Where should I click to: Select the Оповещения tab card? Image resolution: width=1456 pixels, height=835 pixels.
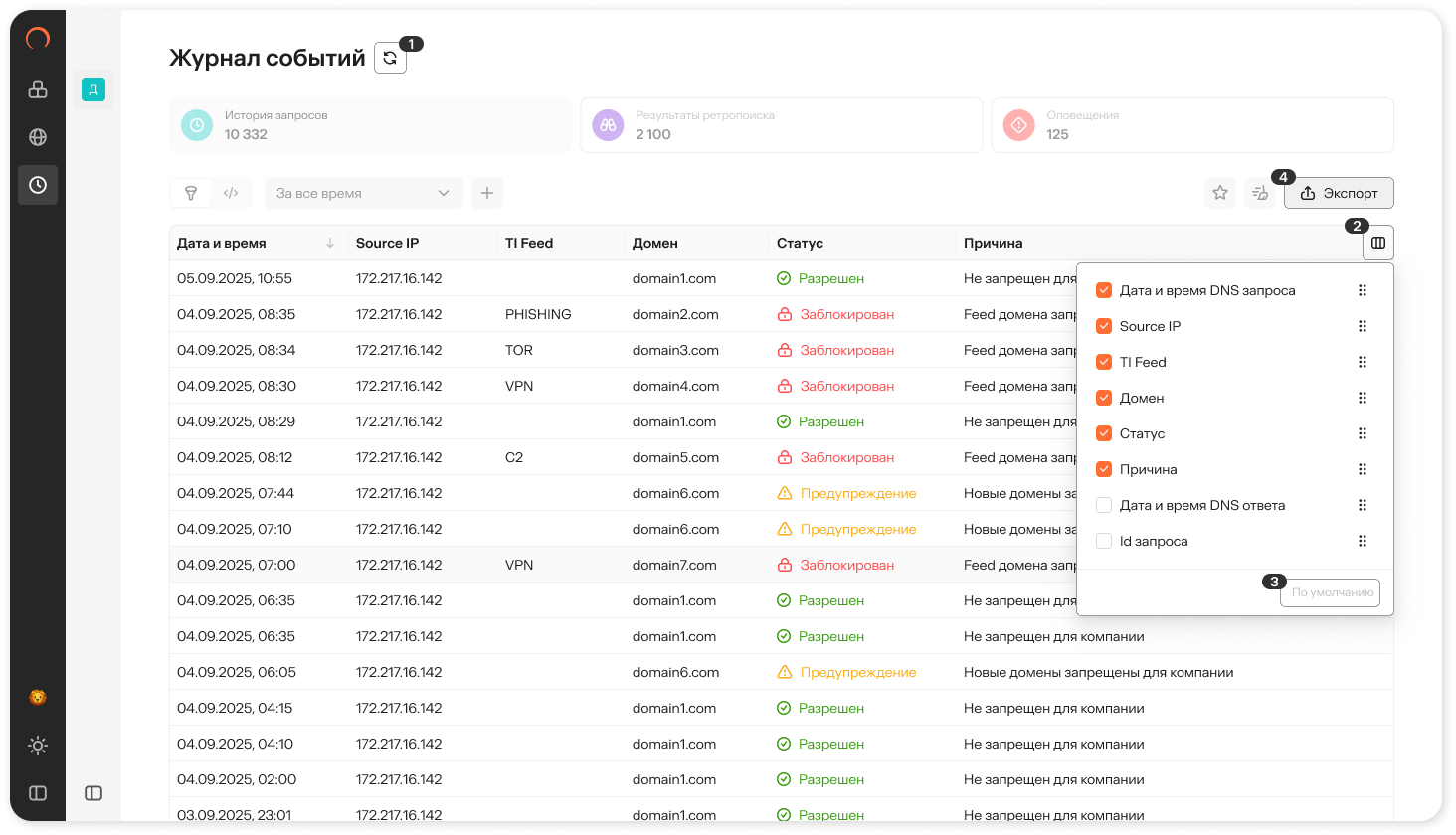click(1191, 125)
